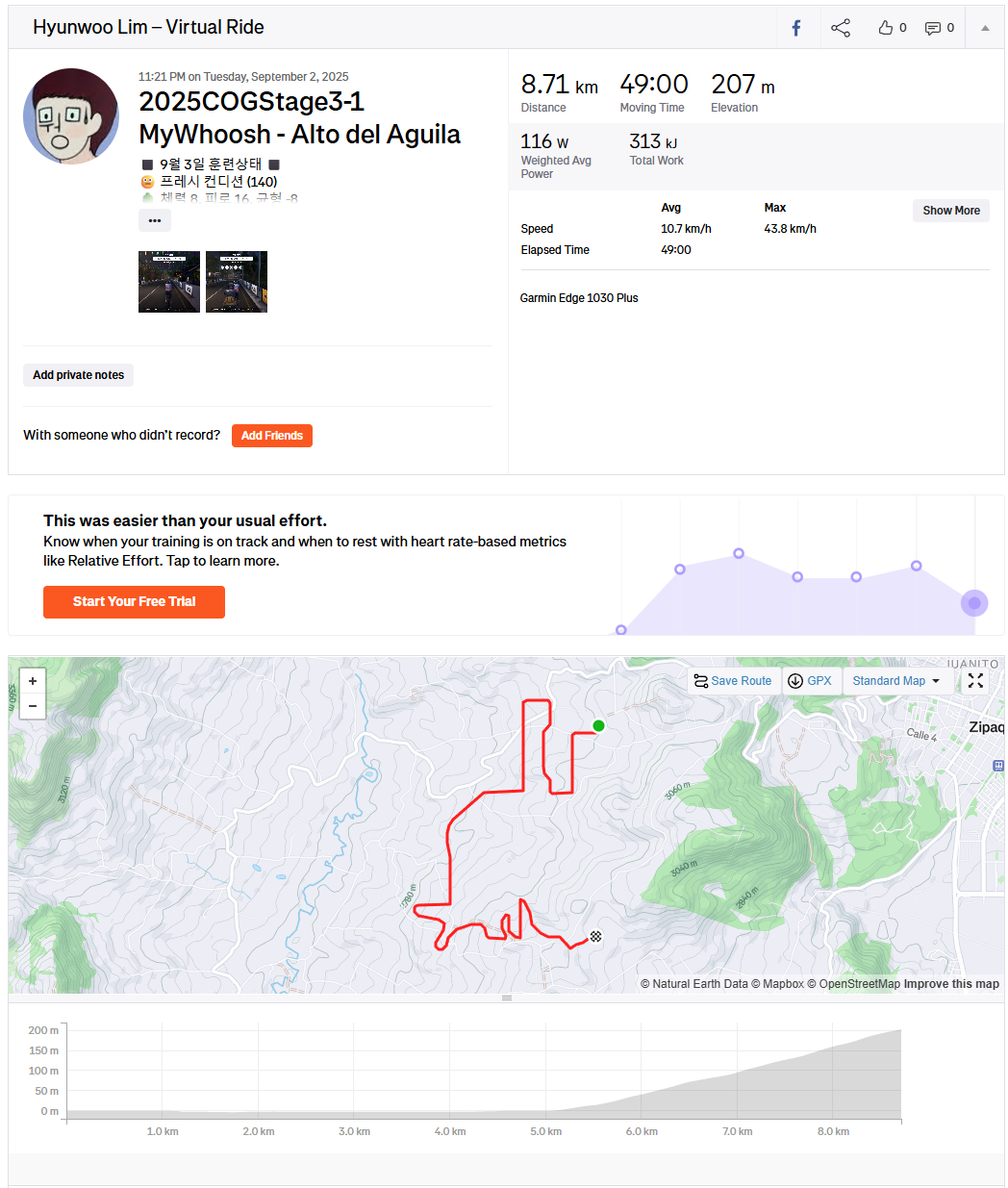Click the map resize drag handle

(507, 998)
